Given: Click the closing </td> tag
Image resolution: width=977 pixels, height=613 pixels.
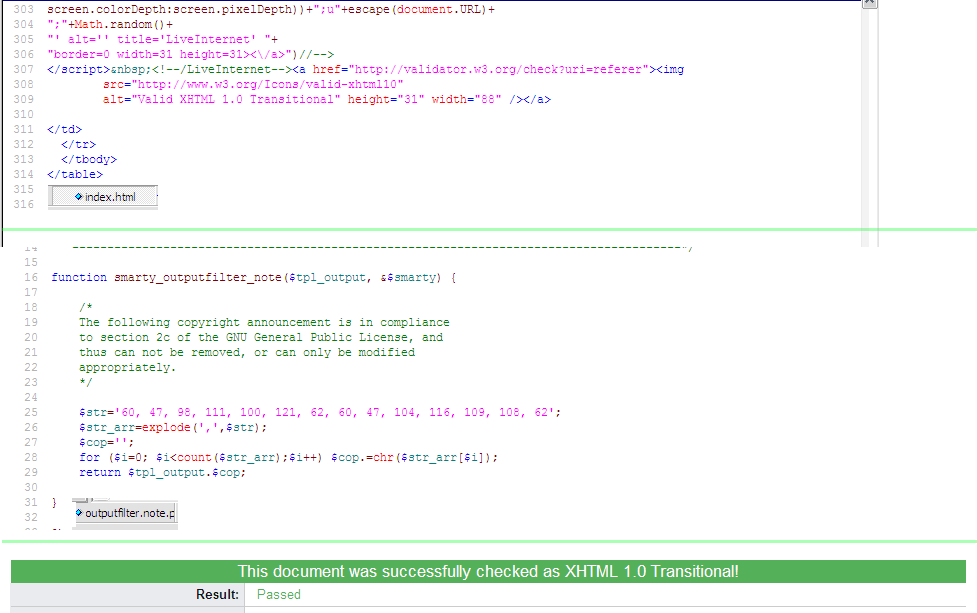Looking at the screenshot, I should tap(64, 130).
